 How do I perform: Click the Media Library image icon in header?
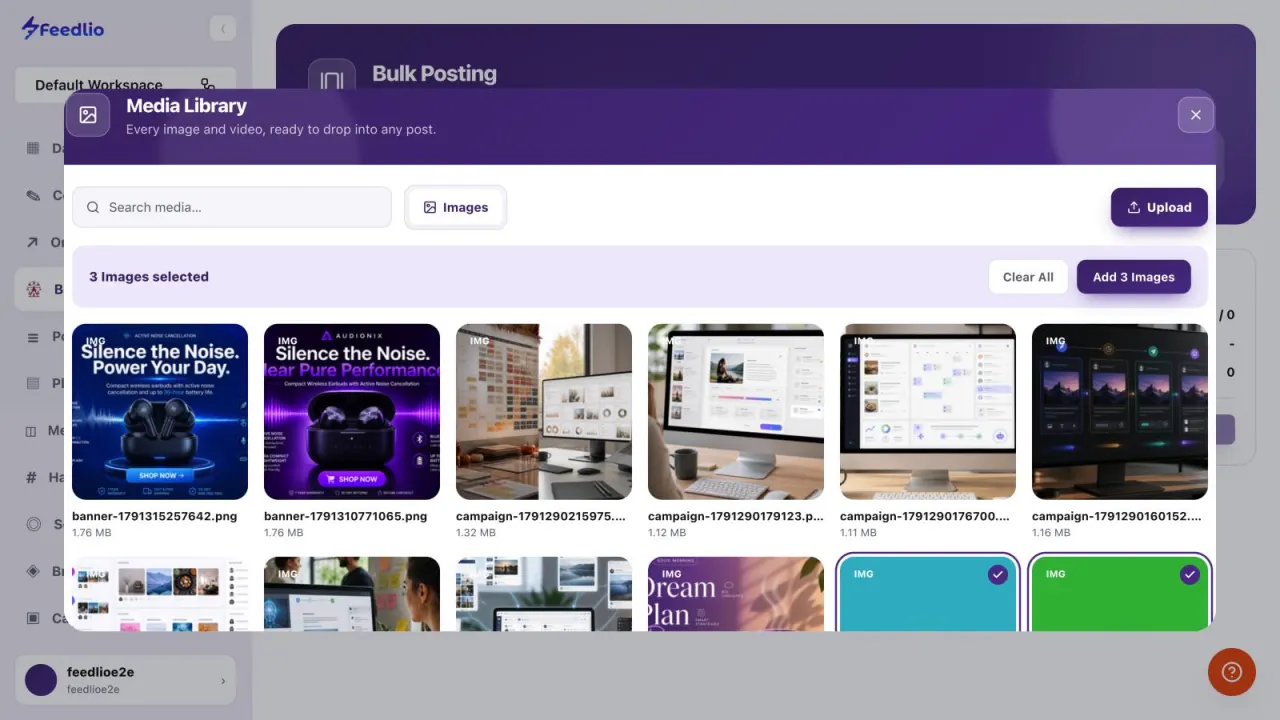[x=88, y=115]
